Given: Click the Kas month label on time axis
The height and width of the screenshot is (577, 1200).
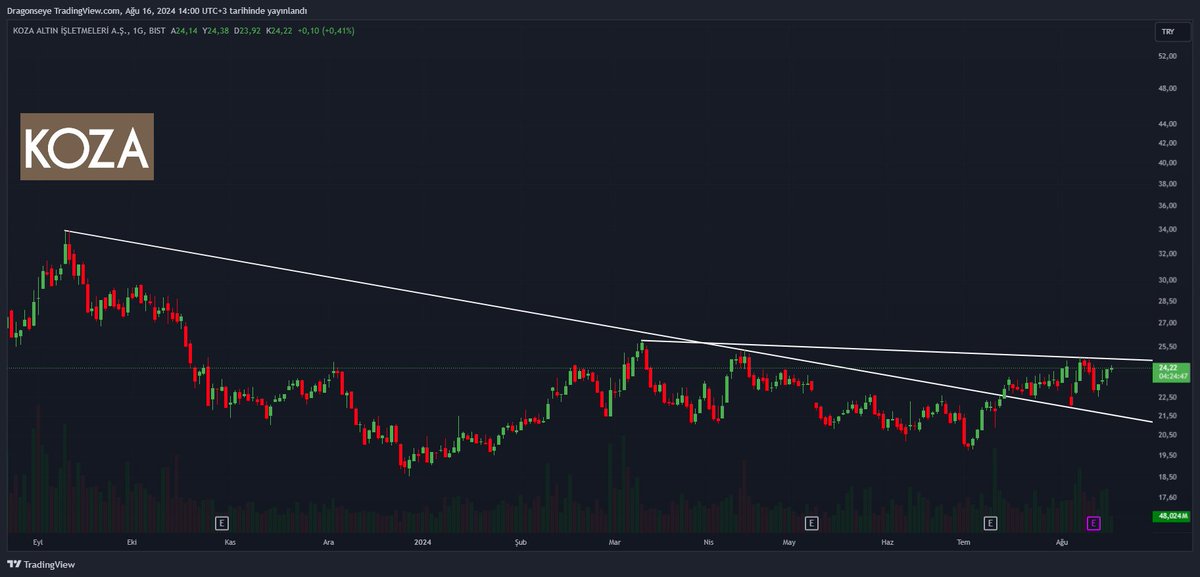Looking at the screenshot, I should coord(229,542).
